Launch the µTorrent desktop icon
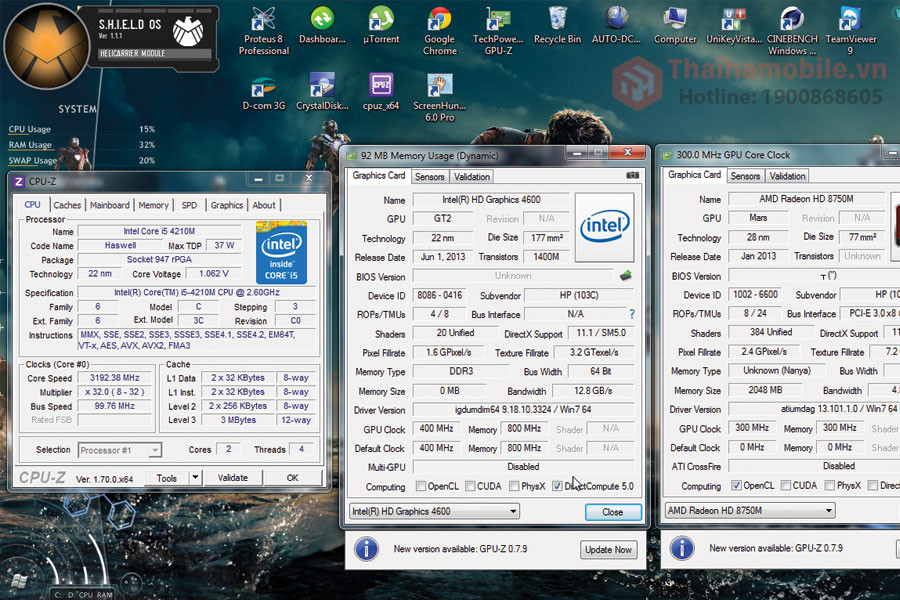The height and width of the screenshot is (600, 900). pyautogui.click(x=381, y=25)
